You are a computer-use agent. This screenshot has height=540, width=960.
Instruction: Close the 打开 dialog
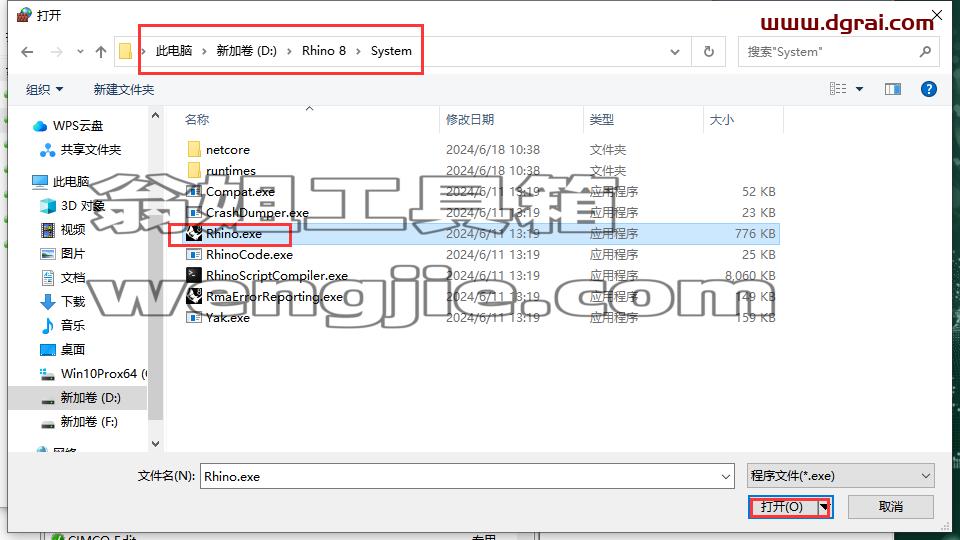(x=937, y=15)
